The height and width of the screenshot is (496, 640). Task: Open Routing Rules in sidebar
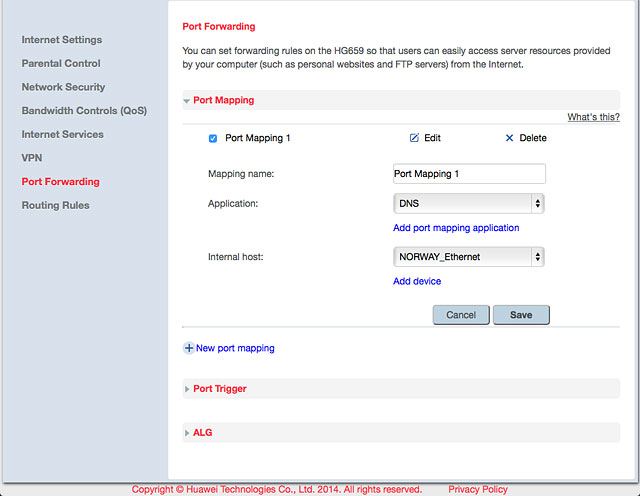point(56,205)
